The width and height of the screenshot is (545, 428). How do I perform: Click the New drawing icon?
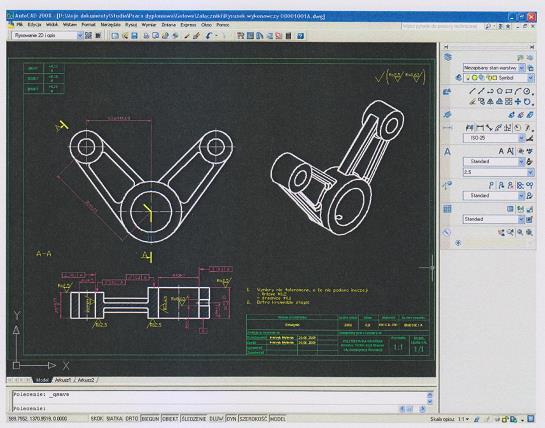(115, 36)
